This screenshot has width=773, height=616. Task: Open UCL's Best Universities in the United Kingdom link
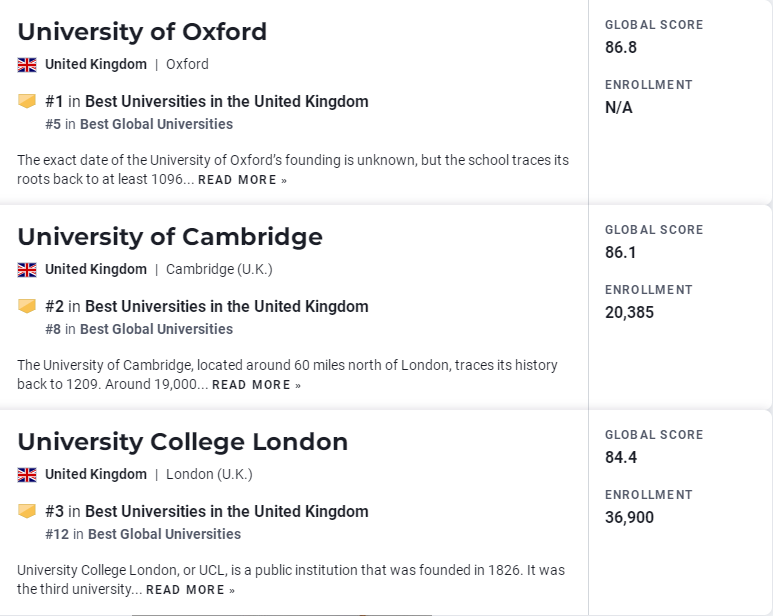click(227, 512)
